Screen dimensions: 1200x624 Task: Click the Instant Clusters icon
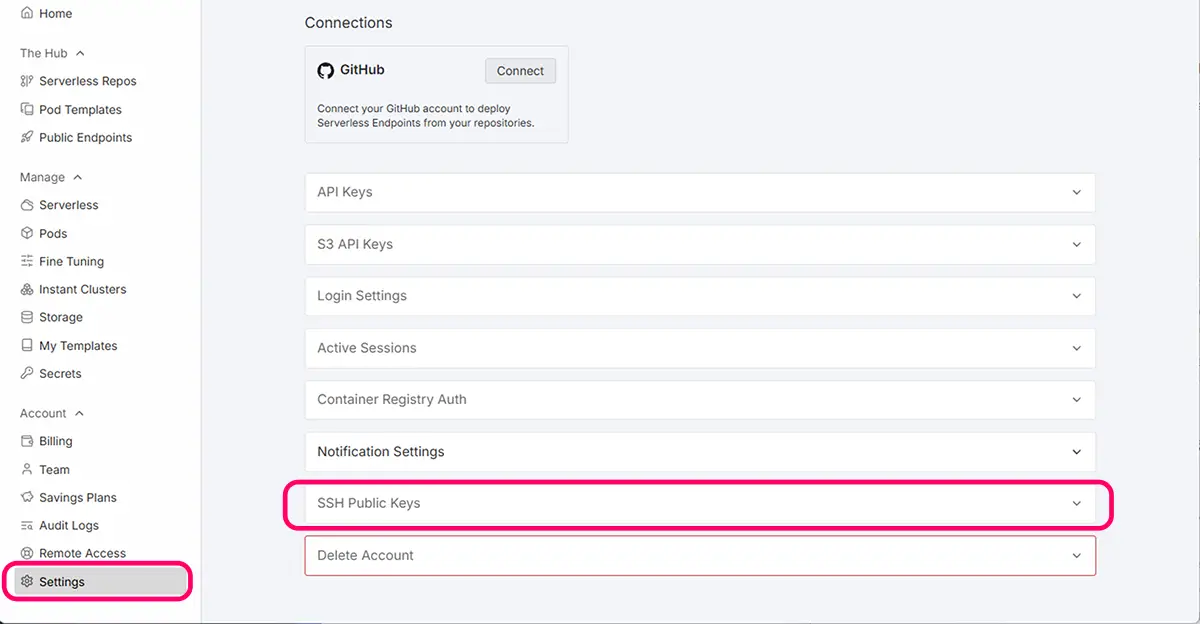[x=27, y=289]
